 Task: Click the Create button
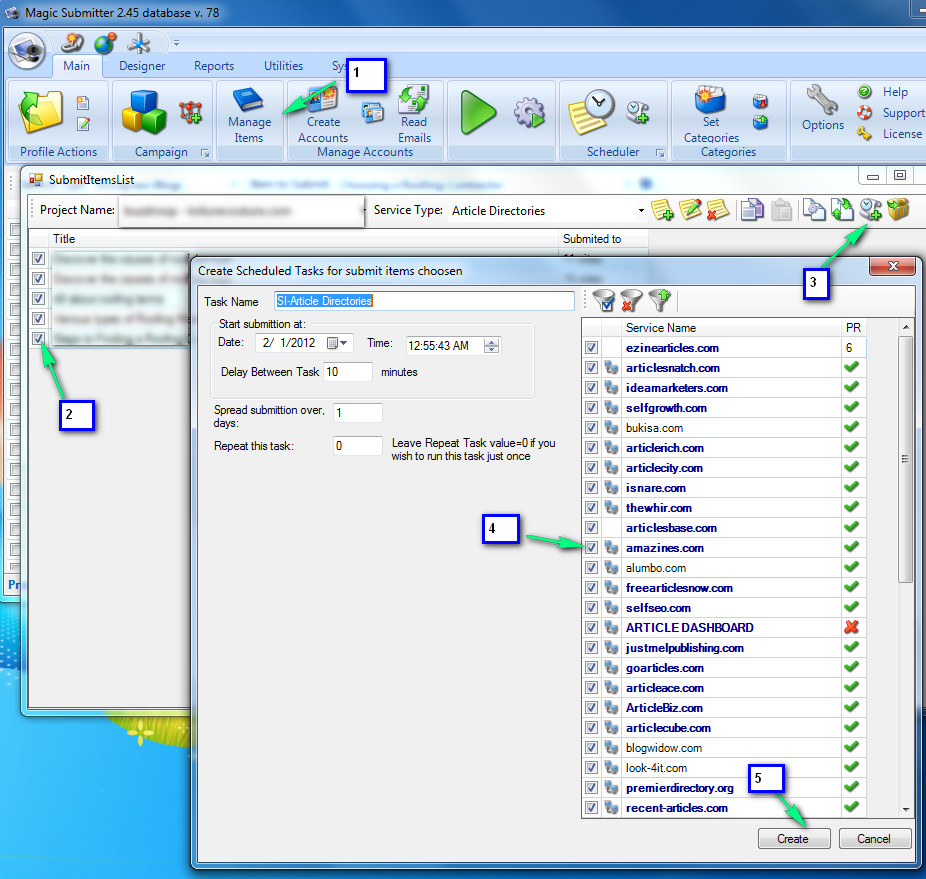[794, 839]
